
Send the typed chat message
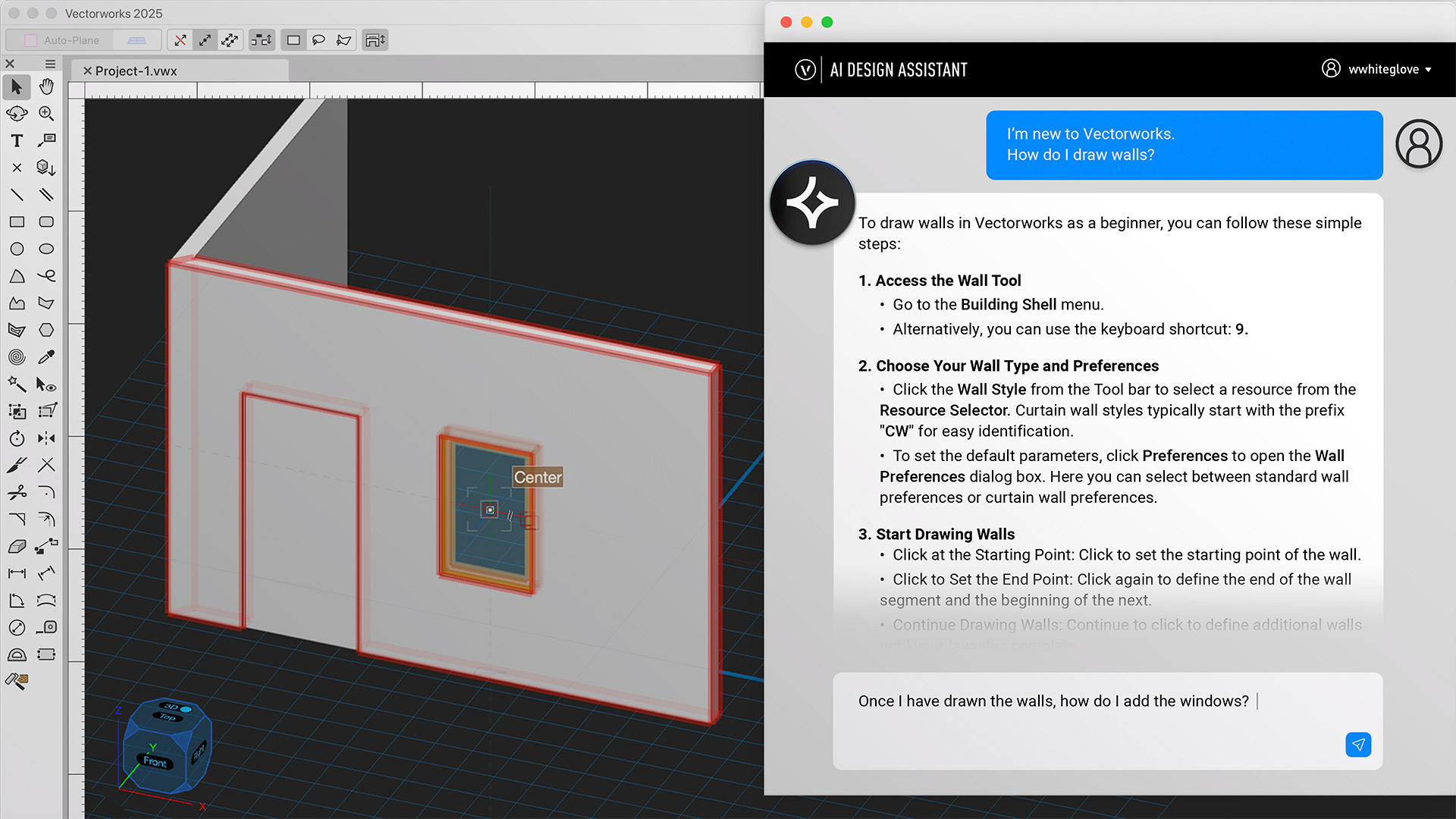tap(1358, 745)
